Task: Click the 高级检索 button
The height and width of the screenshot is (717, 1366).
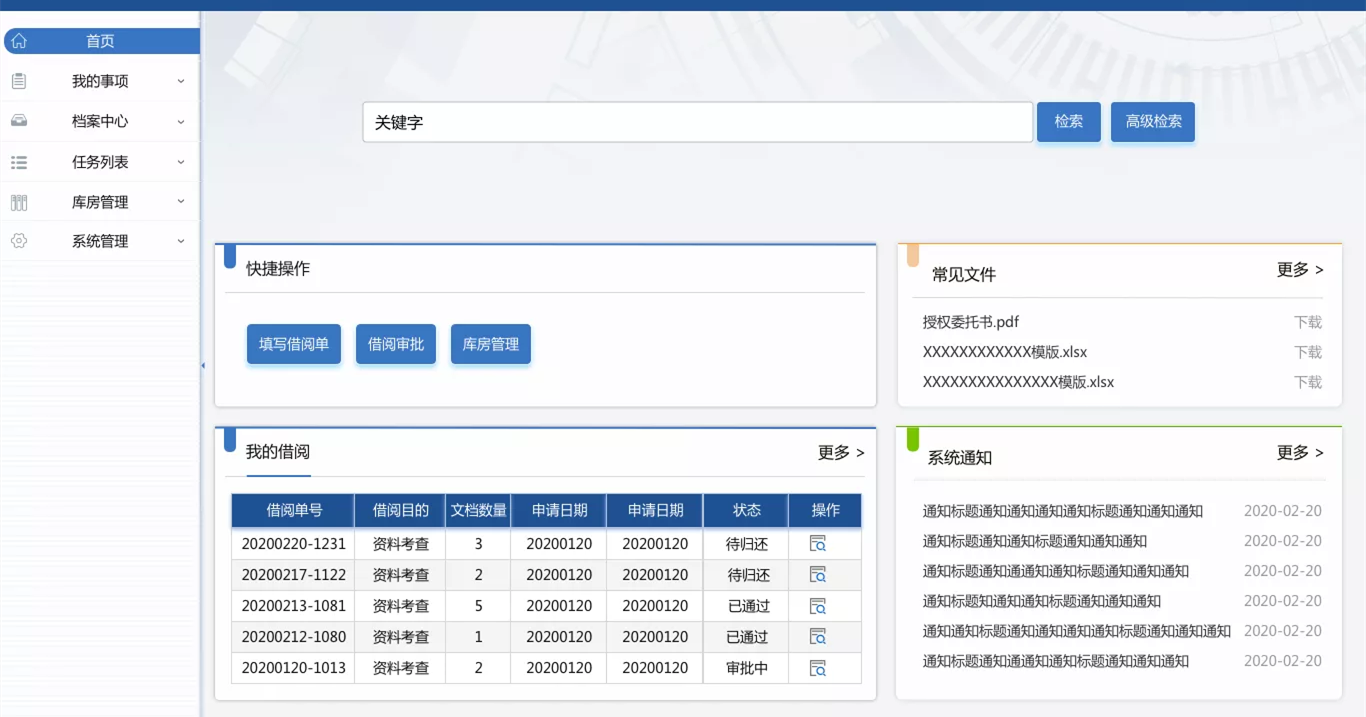Action: (1153, 121)
